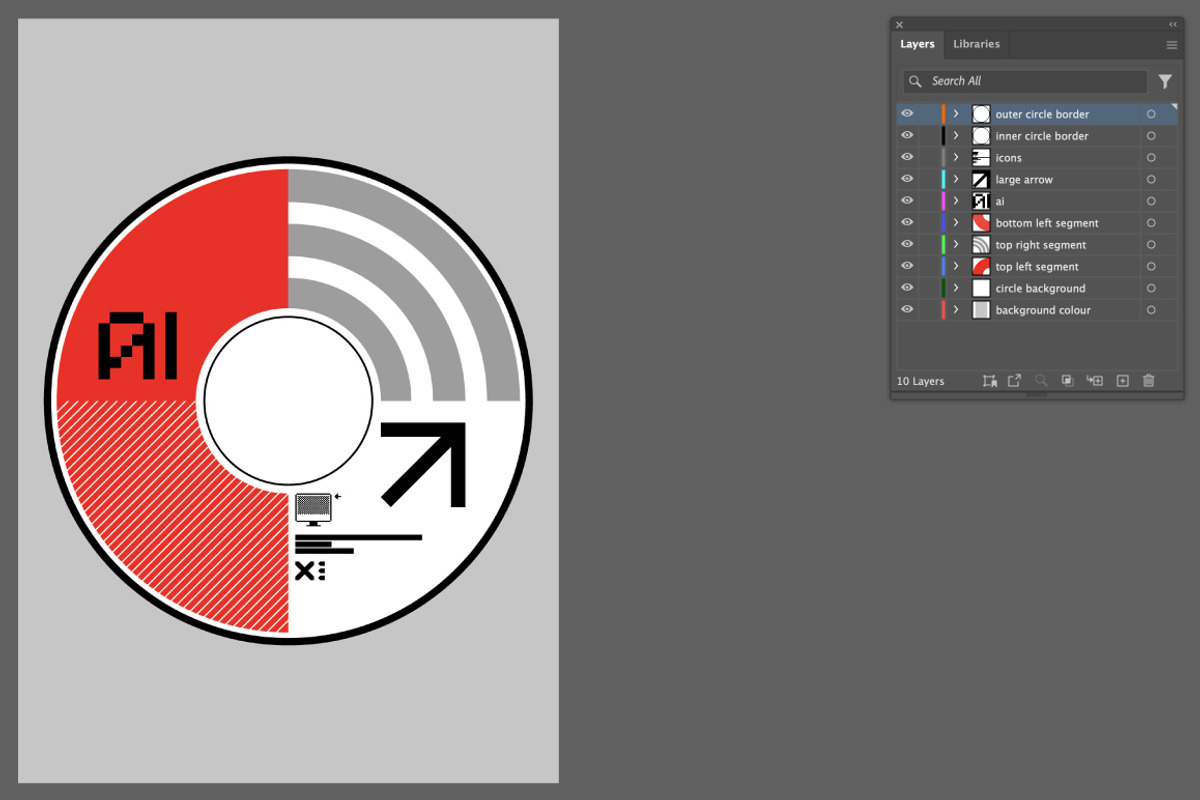Expand the inner circle border layer
This screenshot has height=800, width=1200.
coord(956,136)
